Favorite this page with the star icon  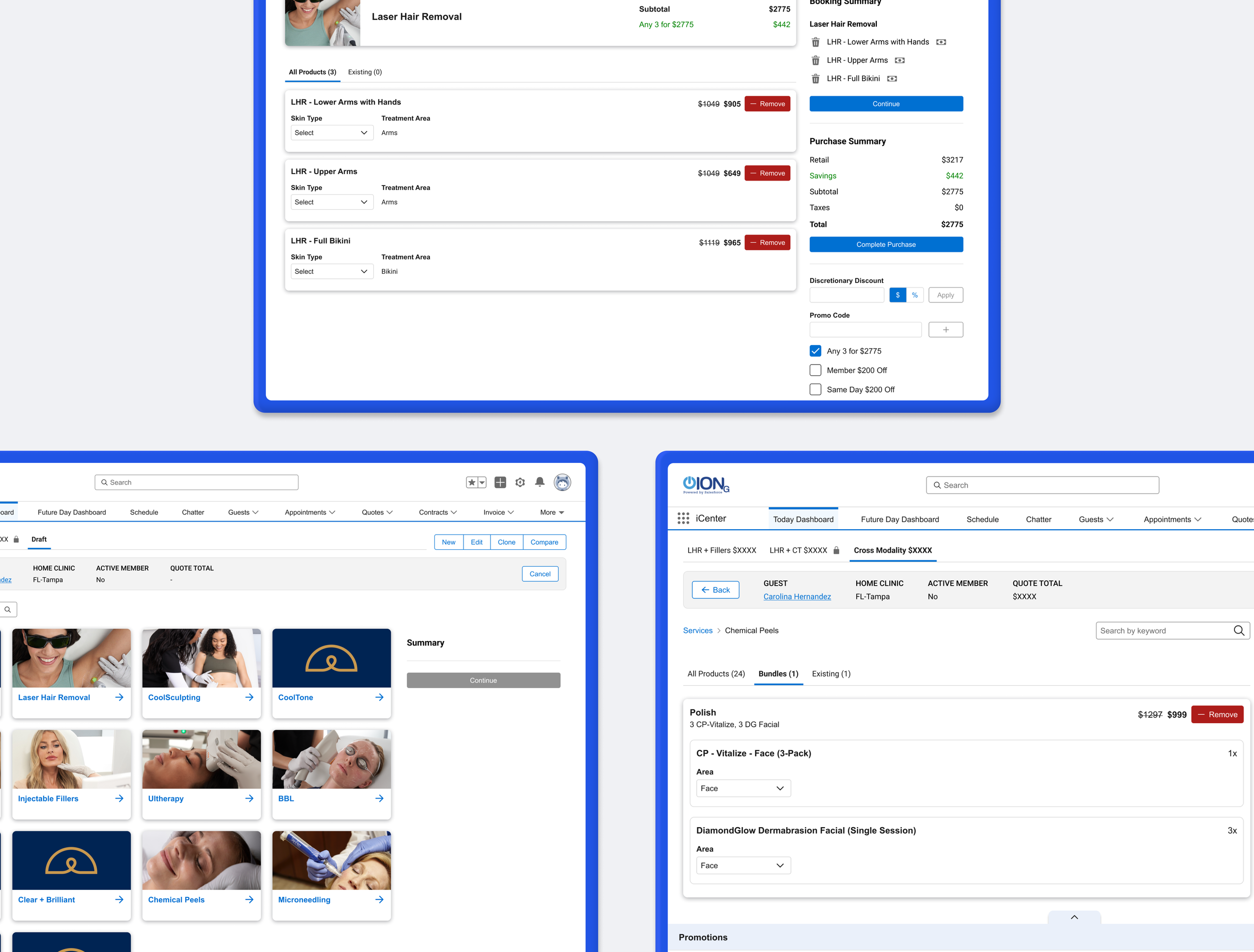pos(472,482)
